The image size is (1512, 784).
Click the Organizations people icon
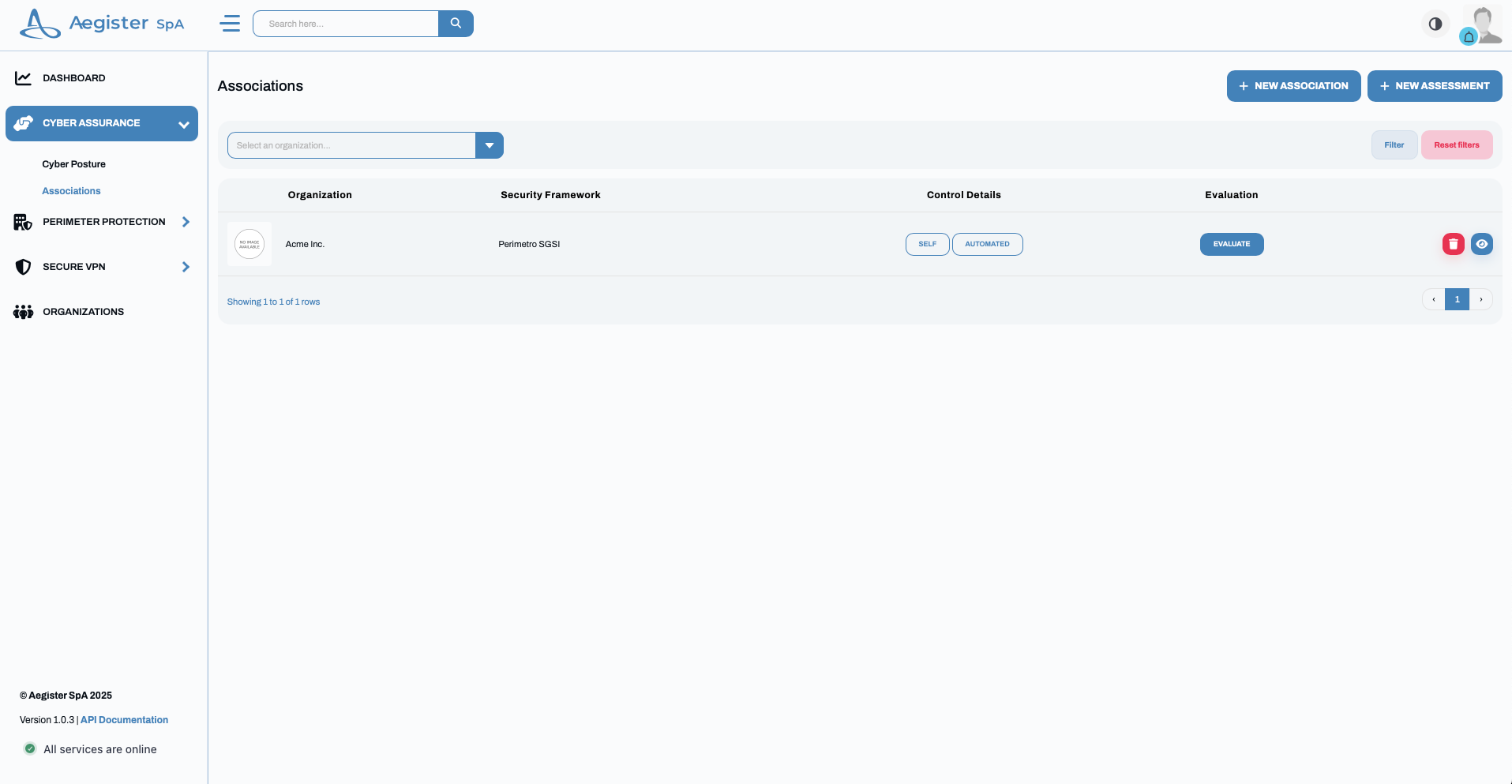pos(23,312)
